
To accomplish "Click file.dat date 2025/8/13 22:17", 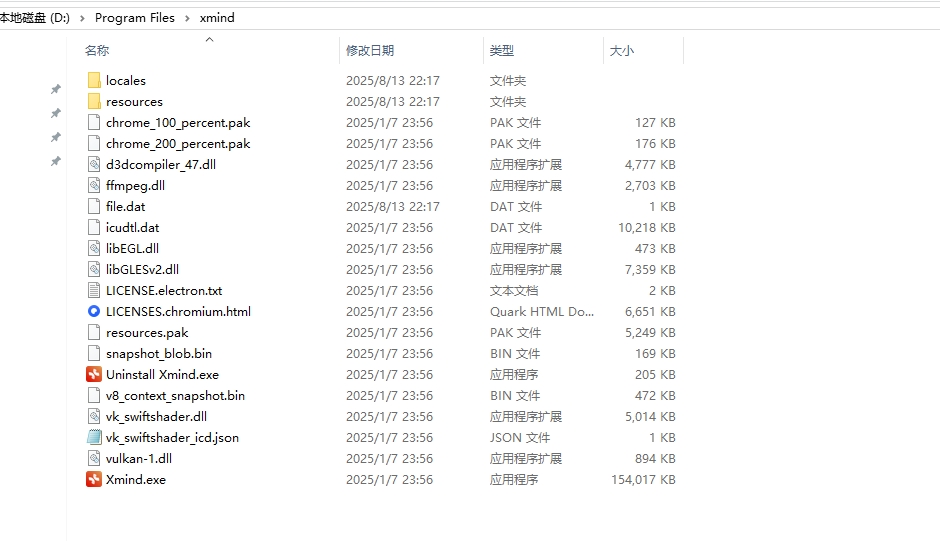I will [x=393, y=206].
